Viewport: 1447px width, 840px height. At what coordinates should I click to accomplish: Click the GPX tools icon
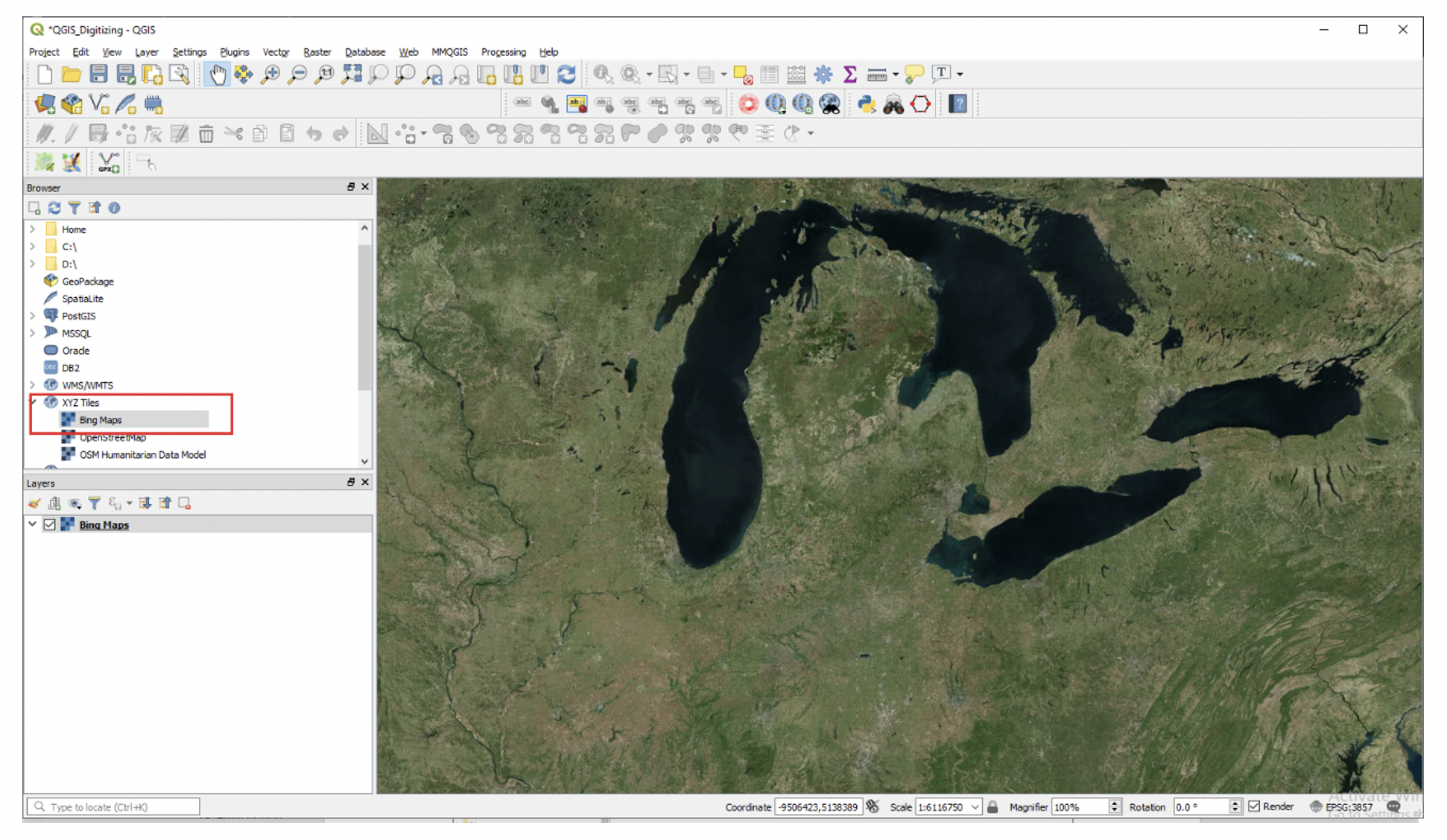tap(109, 162)
